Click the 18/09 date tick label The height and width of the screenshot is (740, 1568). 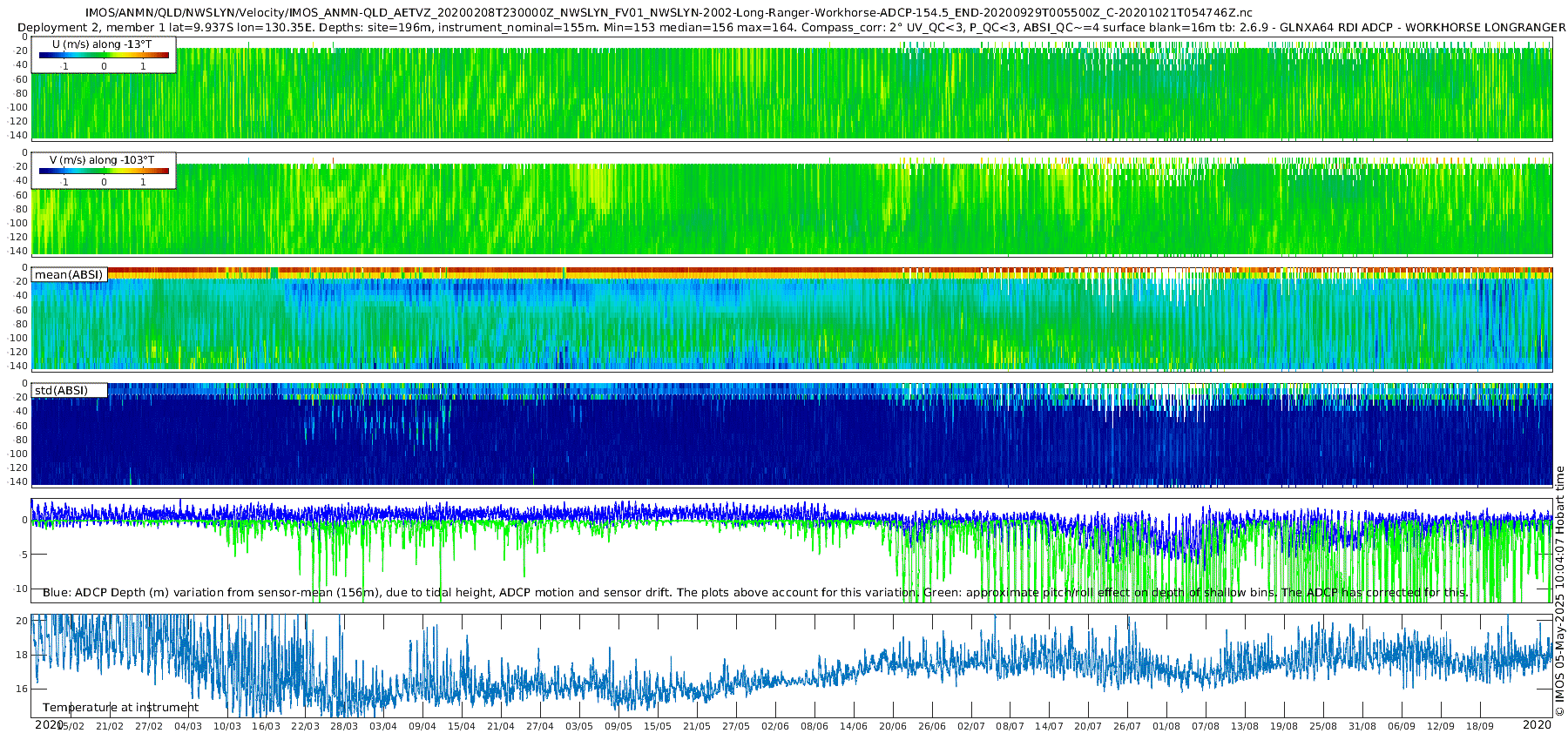pyautogui.click(x=1479, y=726)
